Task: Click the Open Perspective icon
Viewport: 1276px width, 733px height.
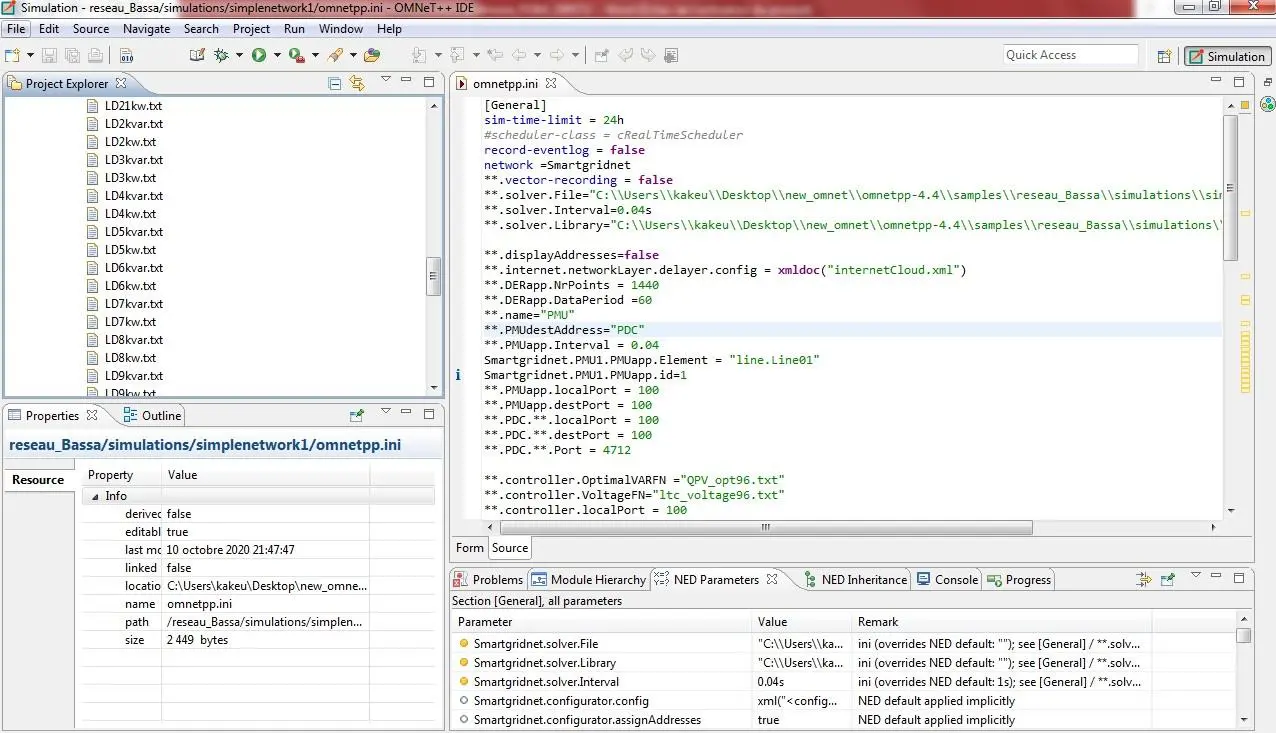Action: pyautogui.click(x=1164, y=56)
